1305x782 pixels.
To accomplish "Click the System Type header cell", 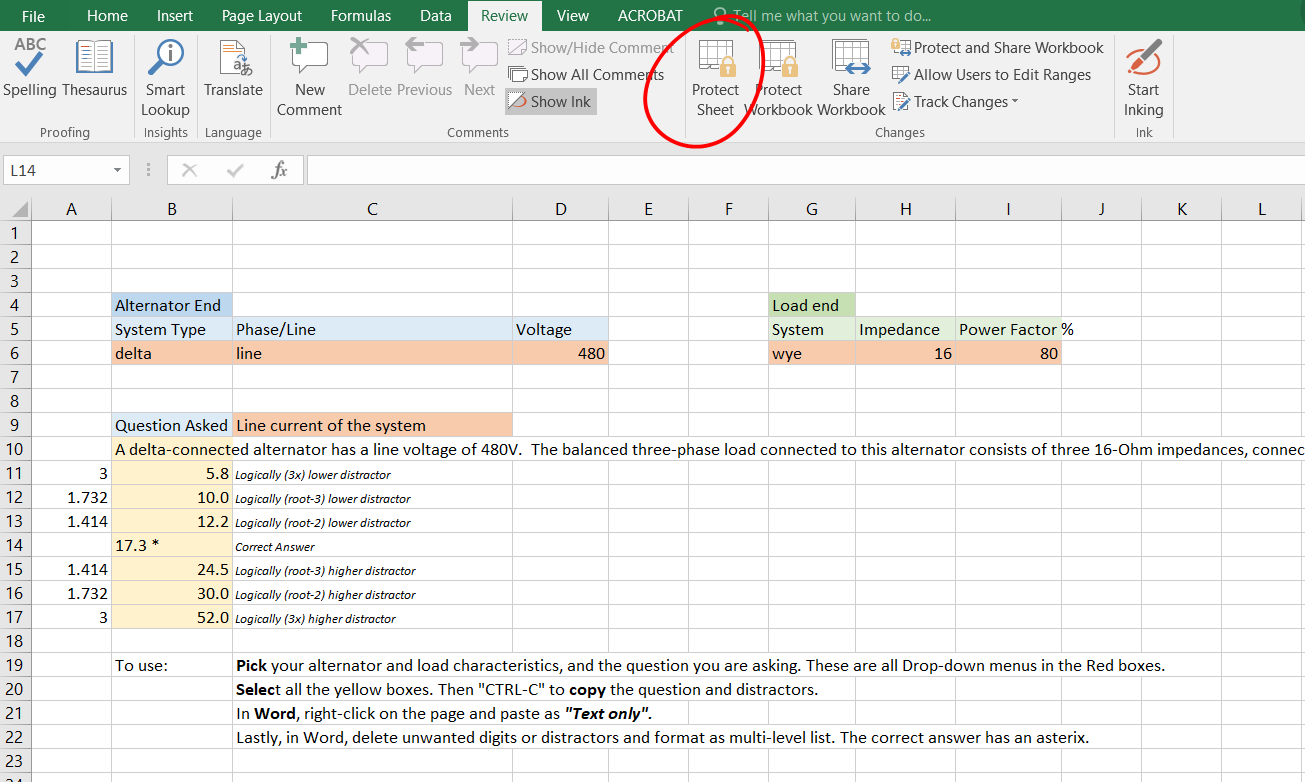I will pyautogui.click(x=172, y=329).
